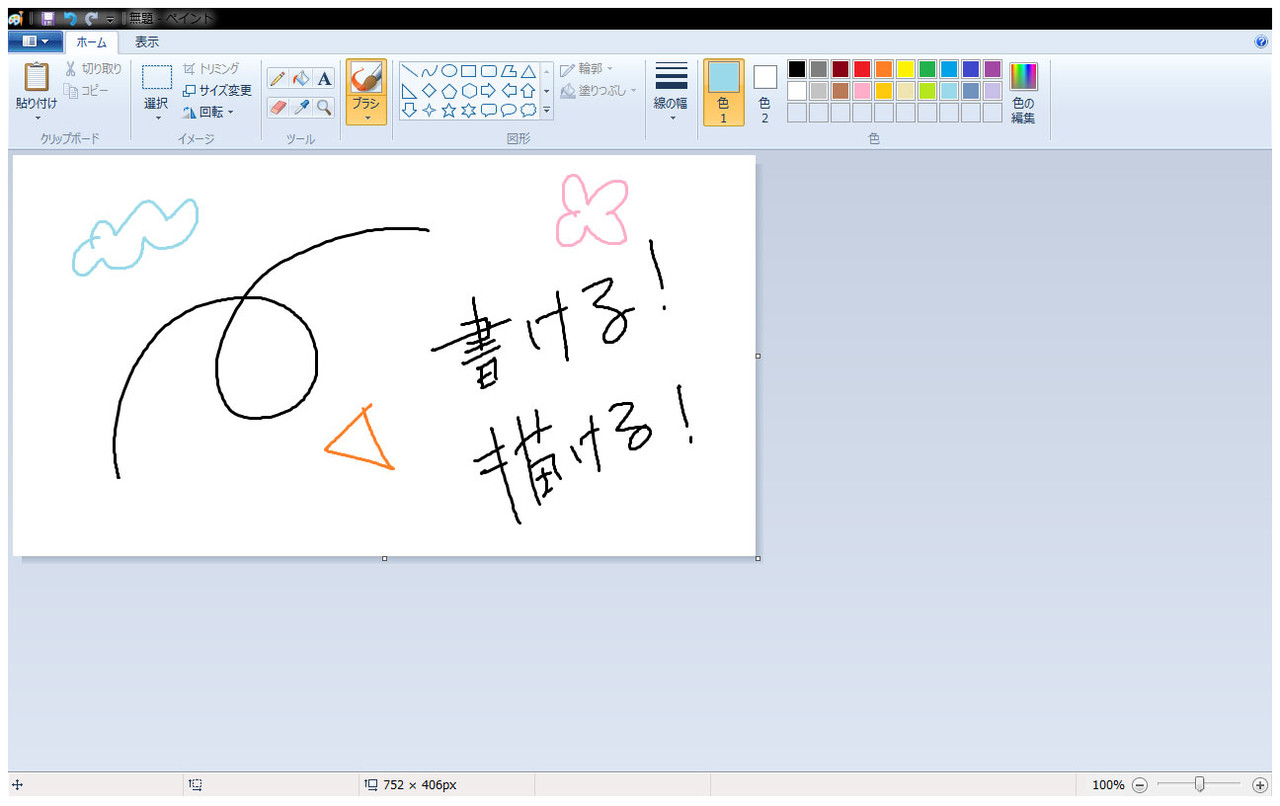Select the Curve shape
The height and width of the screenshot is (806, 1280).
click(x=429, y=71)
